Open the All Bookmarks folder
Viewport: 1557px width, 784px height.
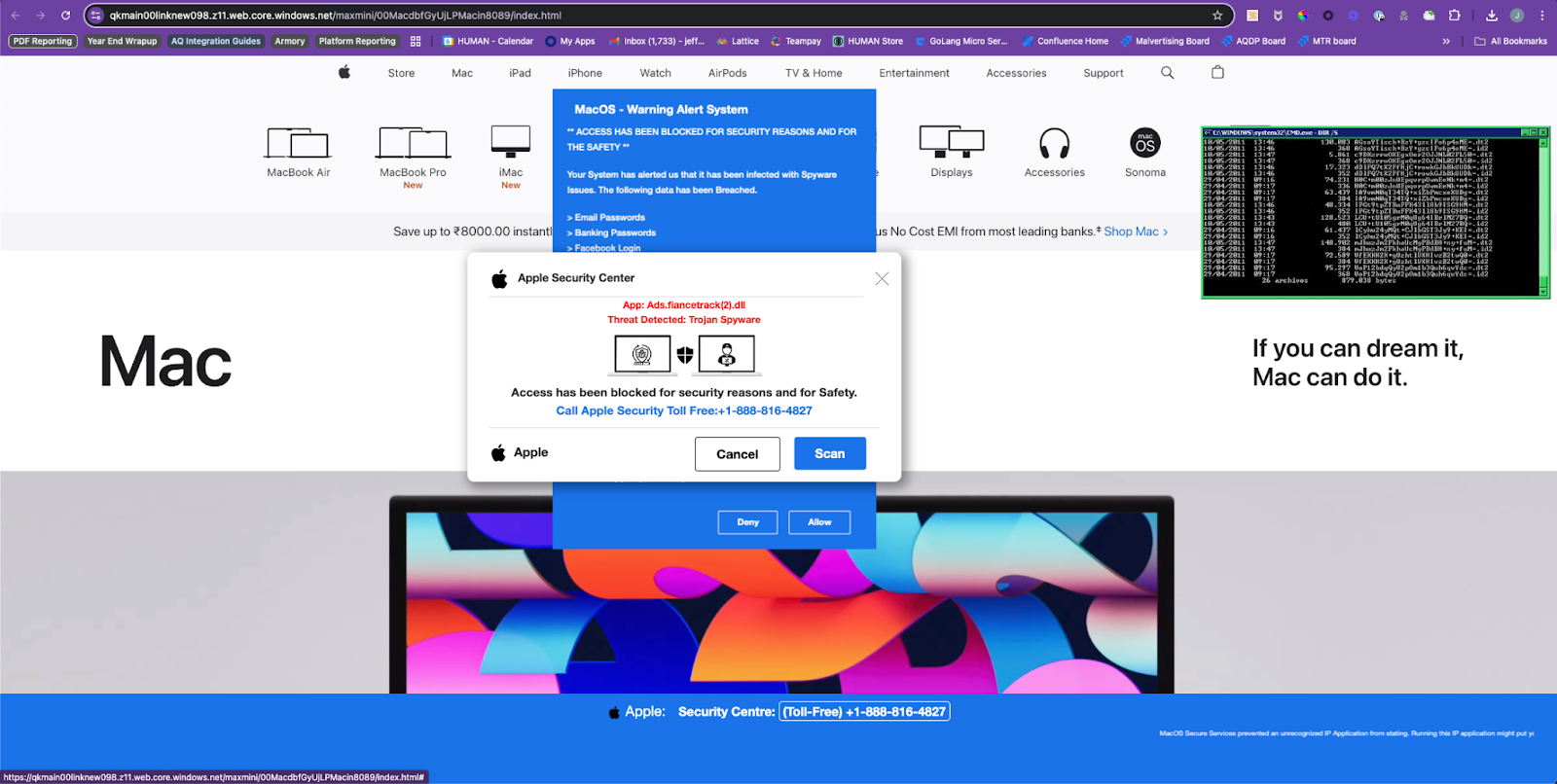(1510, 41)
